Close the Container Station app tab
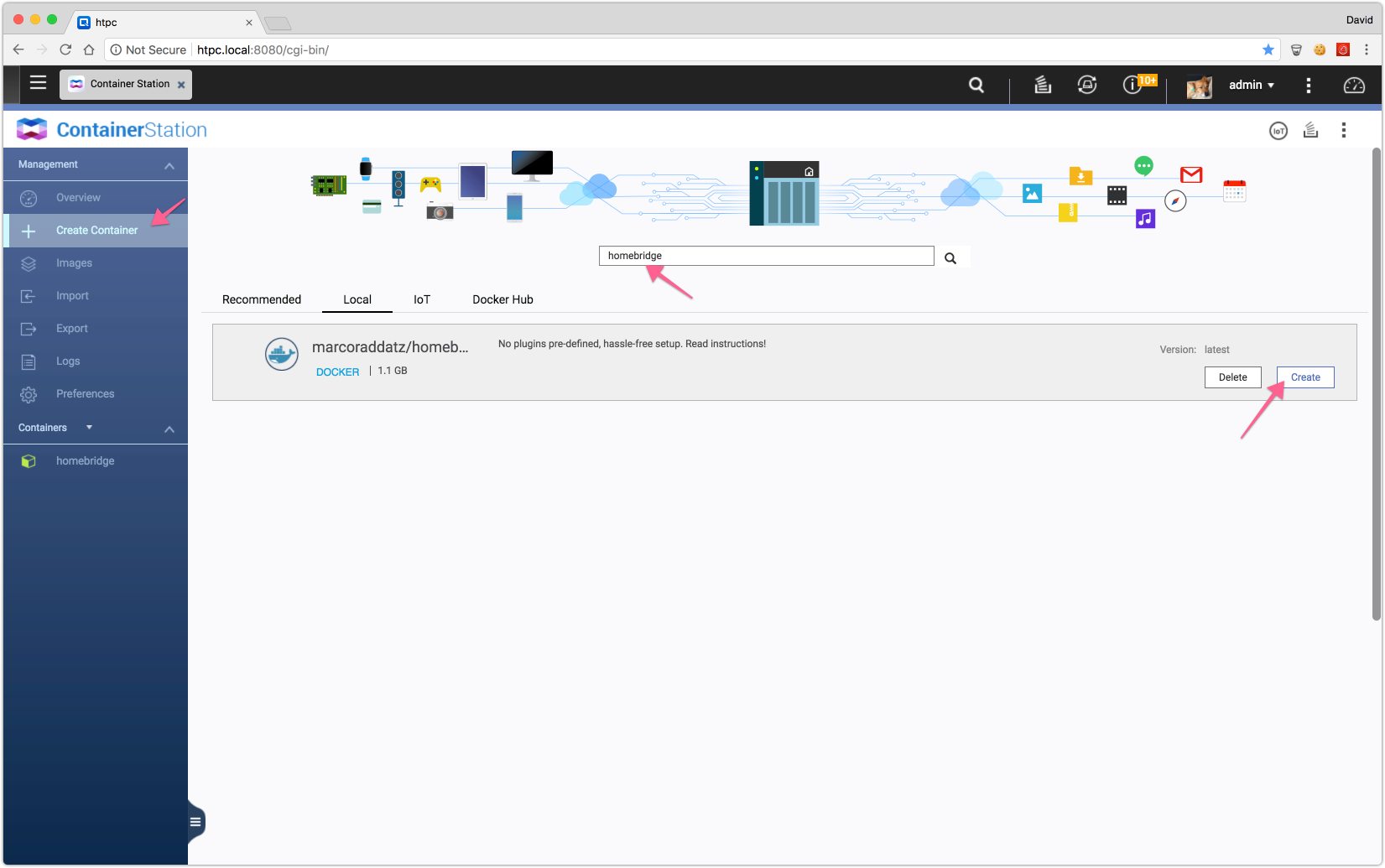Viewport: 1385px width, 868px height. [181, 85]
